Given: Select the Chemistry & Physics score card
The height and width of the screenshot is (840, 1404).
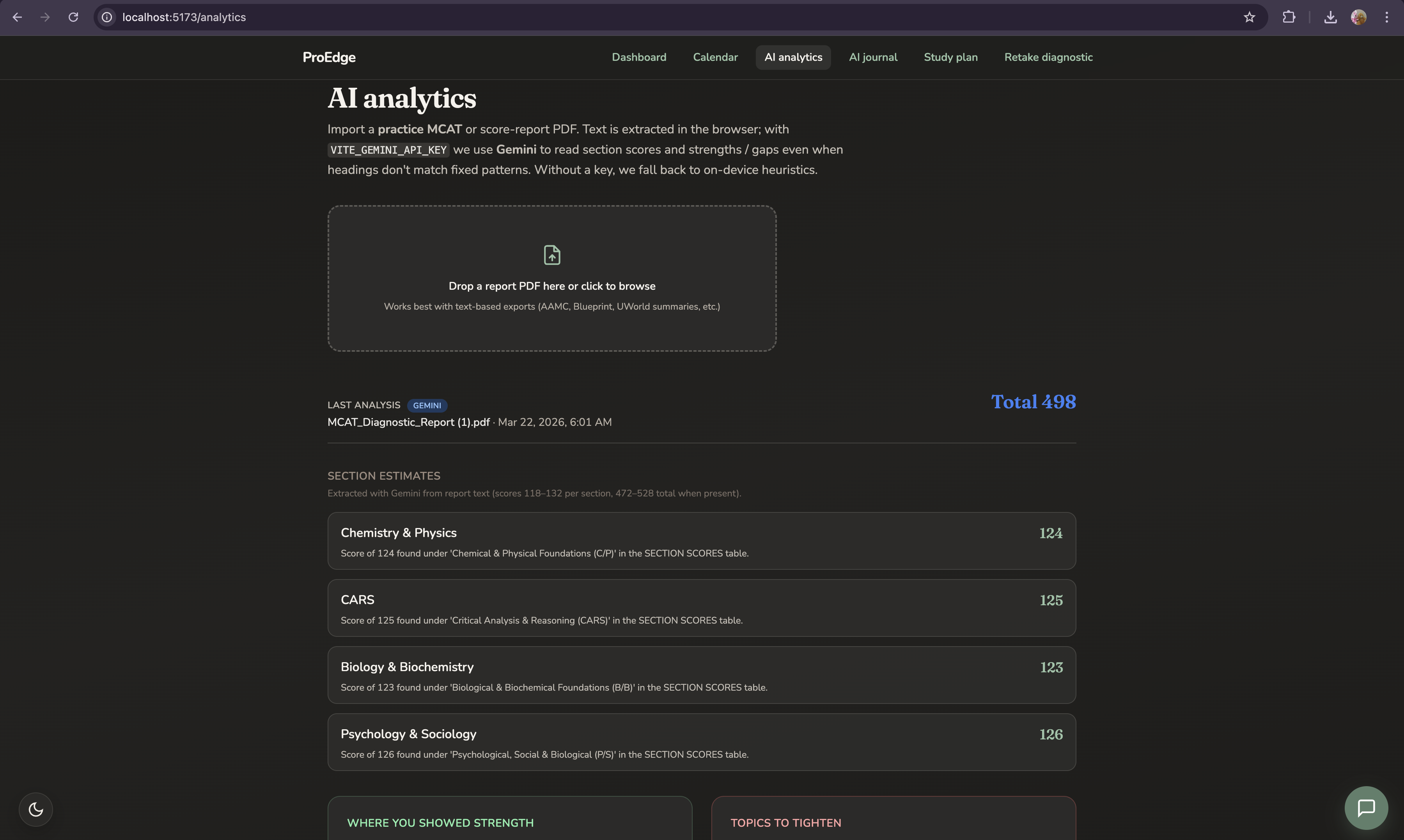Looking at the screenshot, I should click(x=701, y=541).
